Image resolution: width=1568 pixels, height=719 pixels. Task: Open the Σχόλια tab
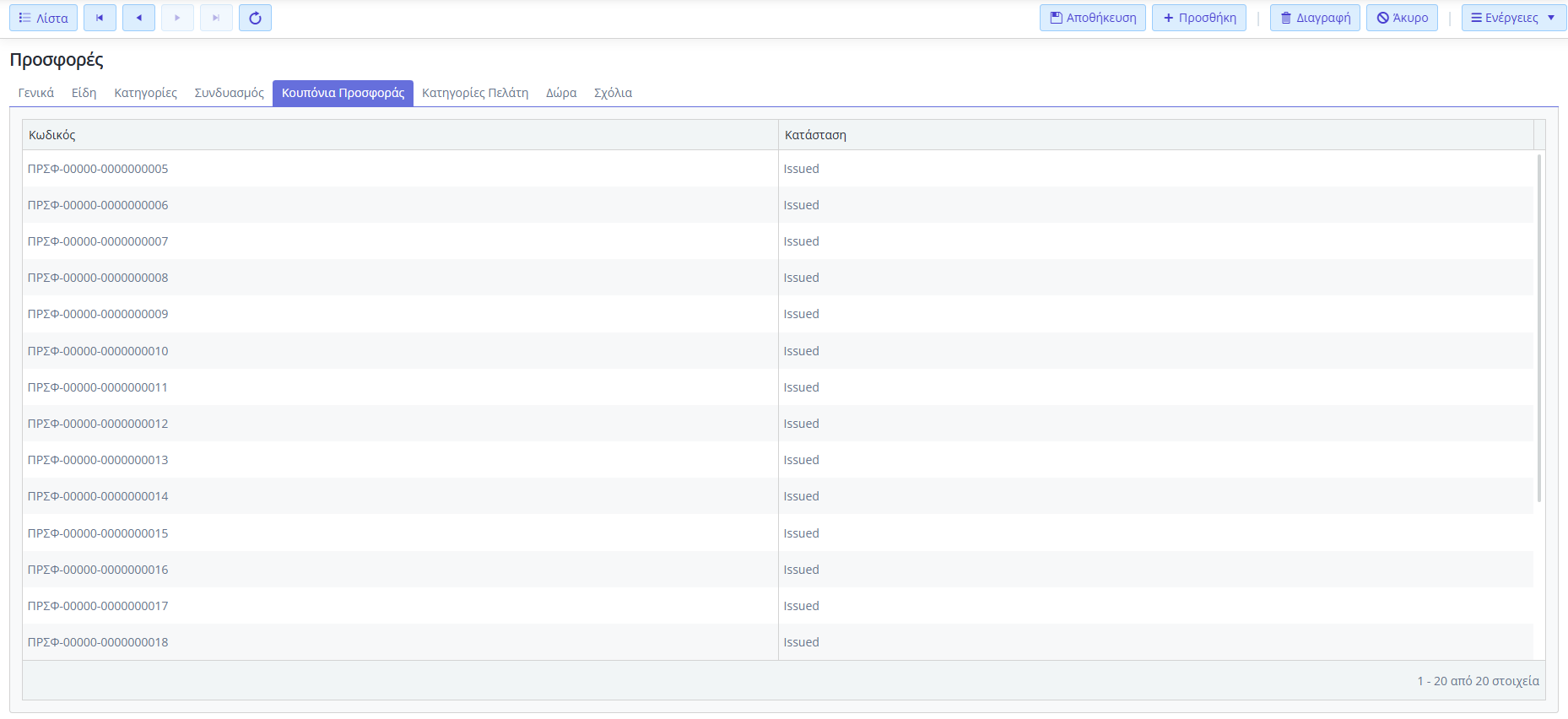[x=613, y=93]
